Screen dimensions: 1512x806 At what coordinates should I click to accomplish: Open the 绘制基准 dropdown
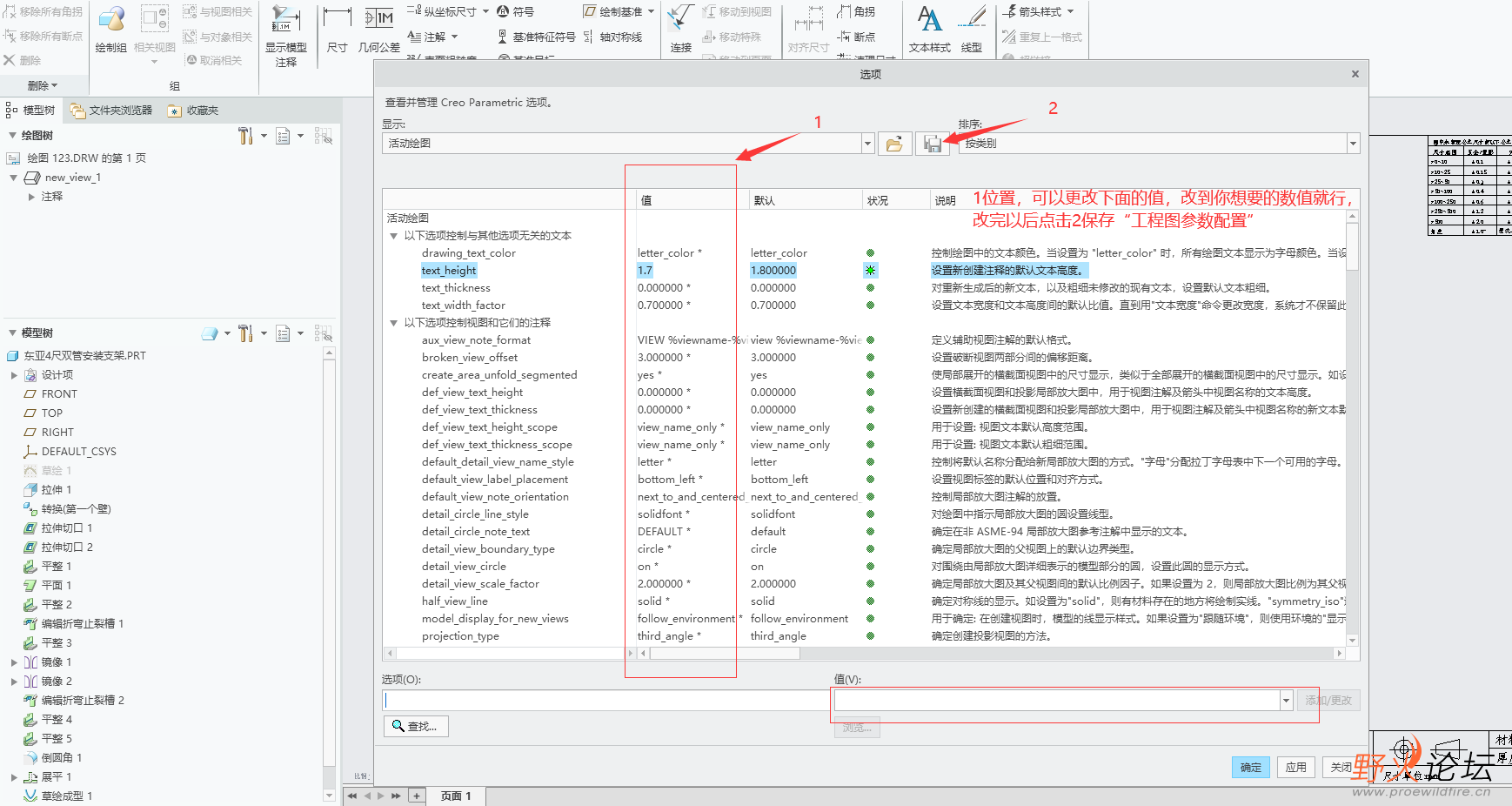pos(651,11)
